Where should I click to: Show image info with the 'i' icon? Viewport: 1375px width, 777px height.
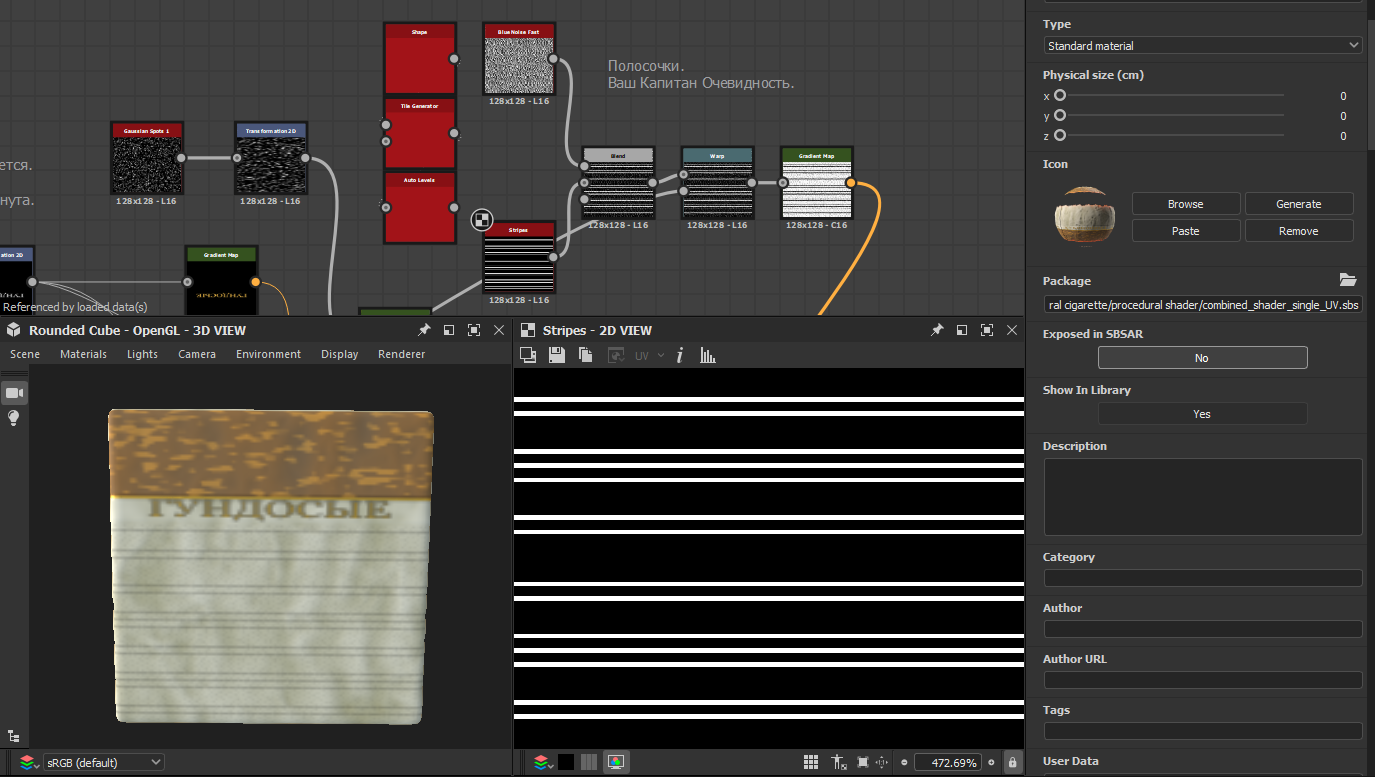pyautogui.click(x=680, y=355)
